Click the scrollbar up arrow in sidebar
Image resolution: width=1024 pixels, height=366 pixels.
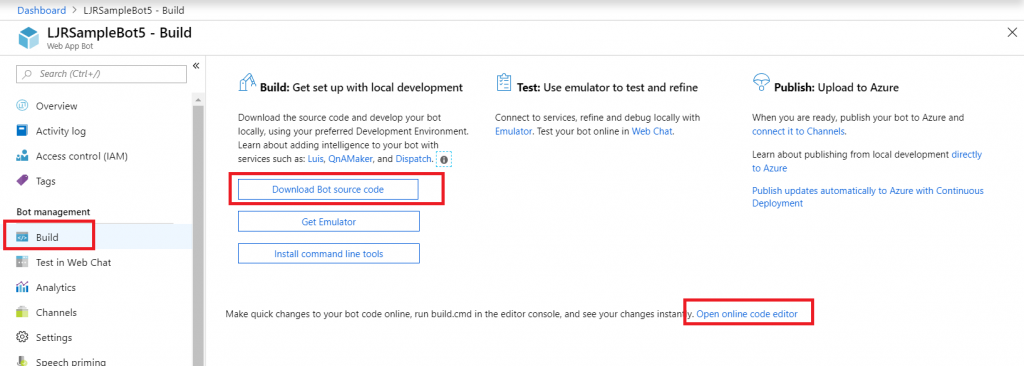pos(199,99)
